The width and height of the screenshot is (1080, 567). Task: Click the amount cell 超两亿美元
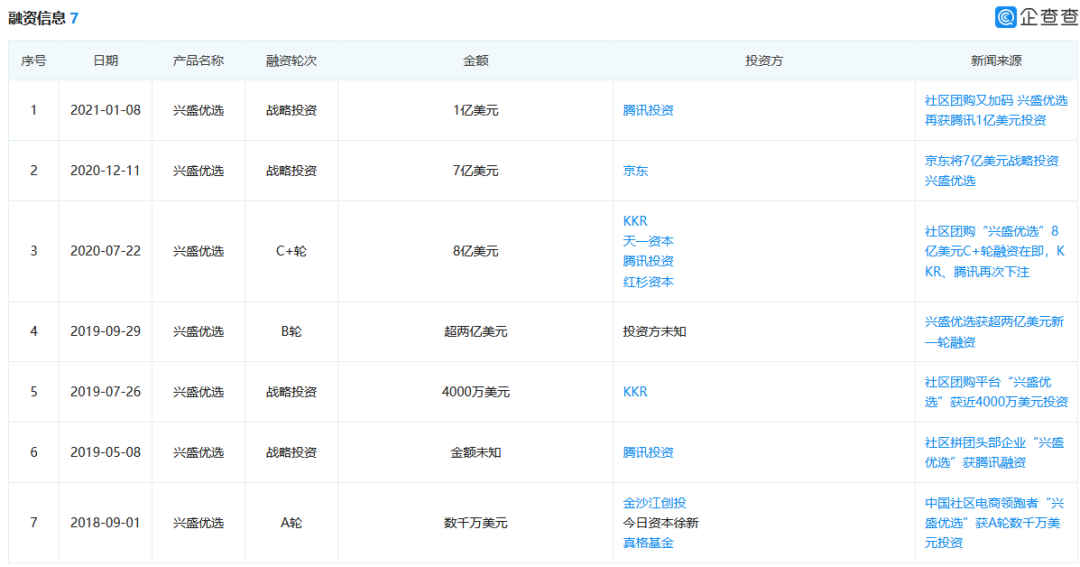coord(476,332)
